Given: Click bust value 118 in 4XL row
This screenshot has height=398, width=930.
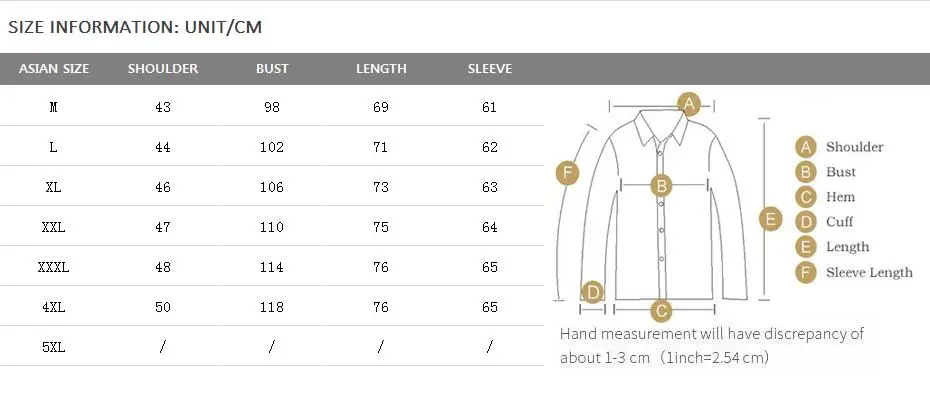Looking at the screenshot, I should (x=272, y=307).
